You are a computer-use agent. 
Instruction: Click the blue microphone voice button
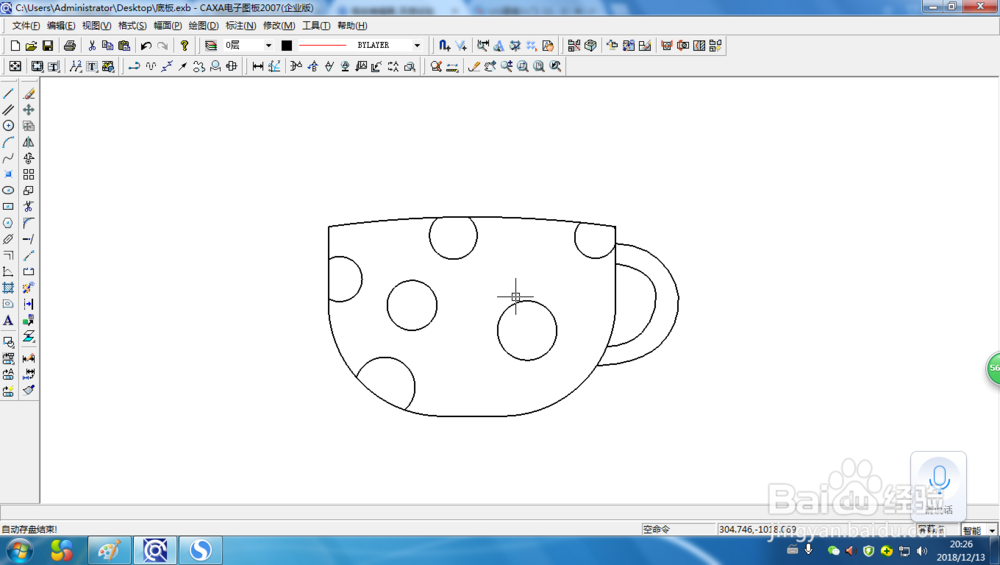coord(939,478)
